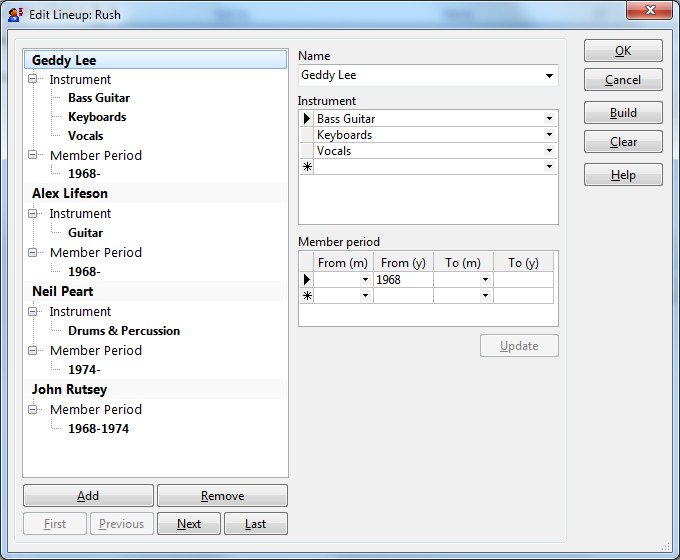Click the Vocals row selector in Instrument grid
The height and width of the screenshot is (560, 680).
(307, 151)
